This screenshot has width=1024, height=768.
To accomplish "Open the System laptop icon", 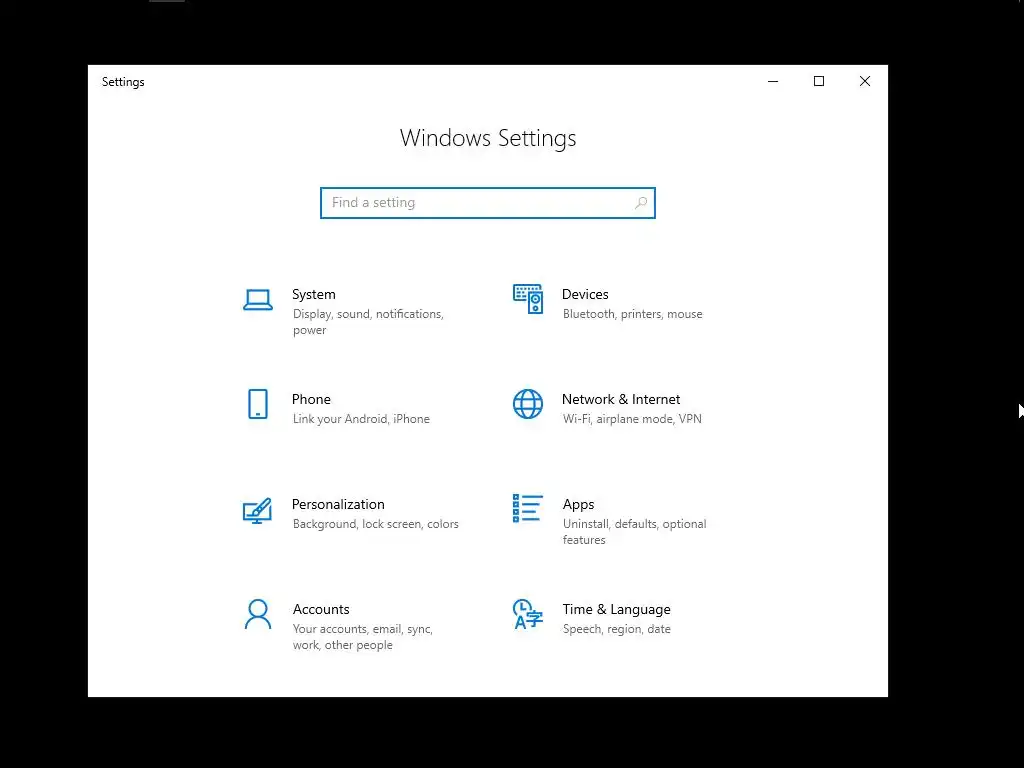I will [x=258, y=300].
